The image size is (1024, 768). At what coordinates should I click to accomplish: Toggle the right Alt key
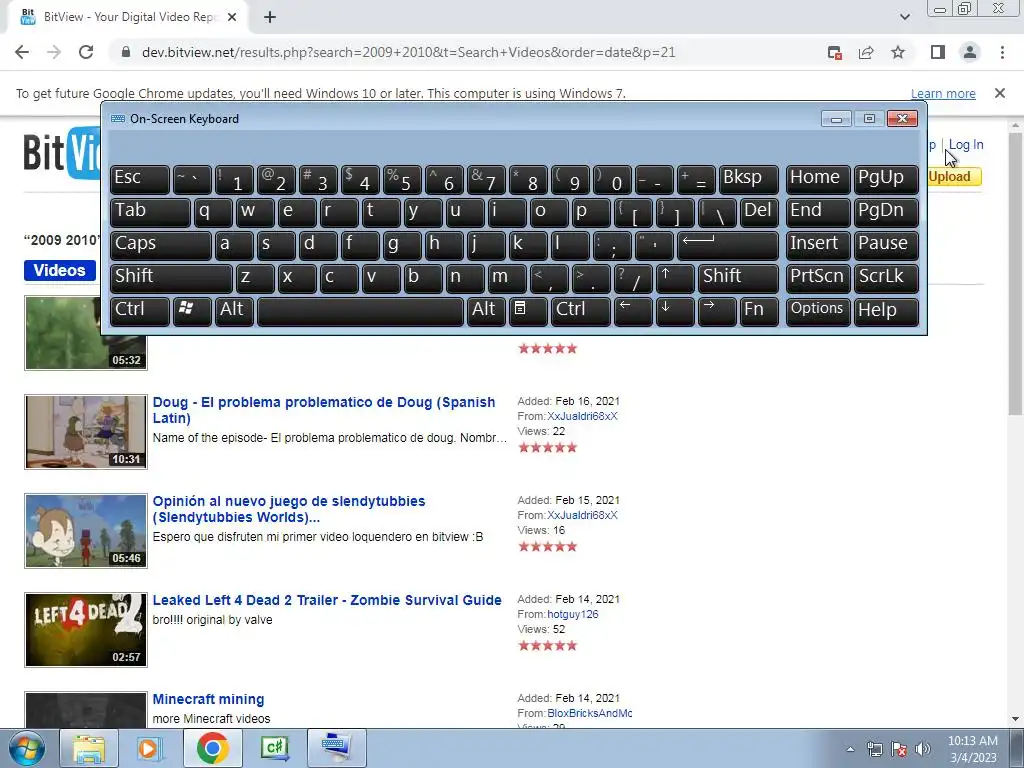click(x=486, y=311)
